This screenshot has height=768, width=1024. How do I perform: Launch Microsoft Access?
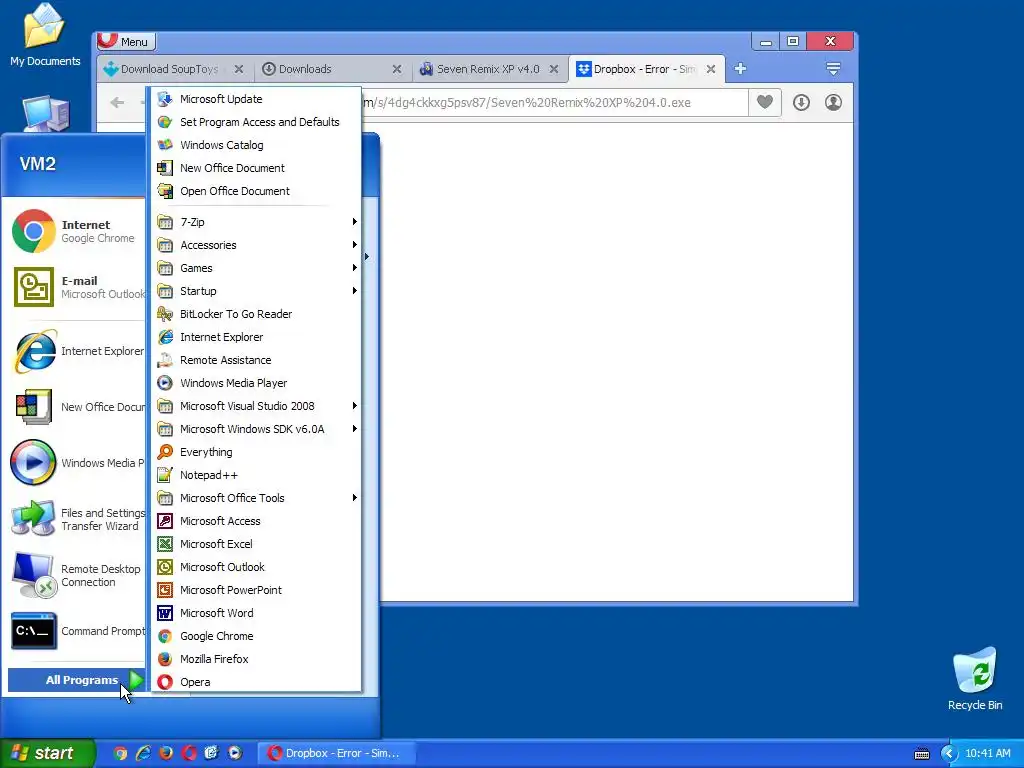point(257,521)
